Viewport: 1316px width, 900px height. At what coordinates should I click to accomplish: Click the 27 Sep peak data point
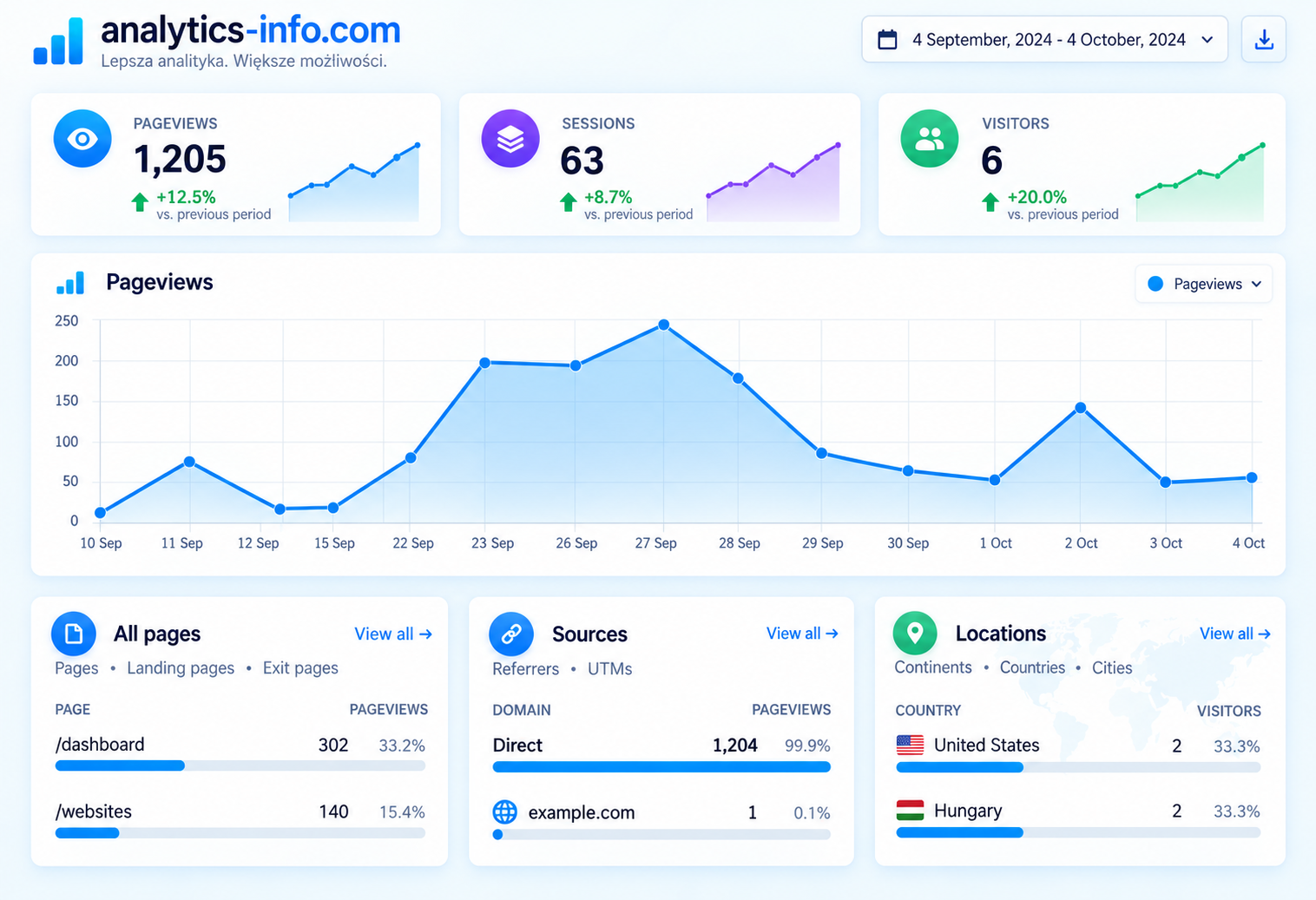(x=663, y=325)
